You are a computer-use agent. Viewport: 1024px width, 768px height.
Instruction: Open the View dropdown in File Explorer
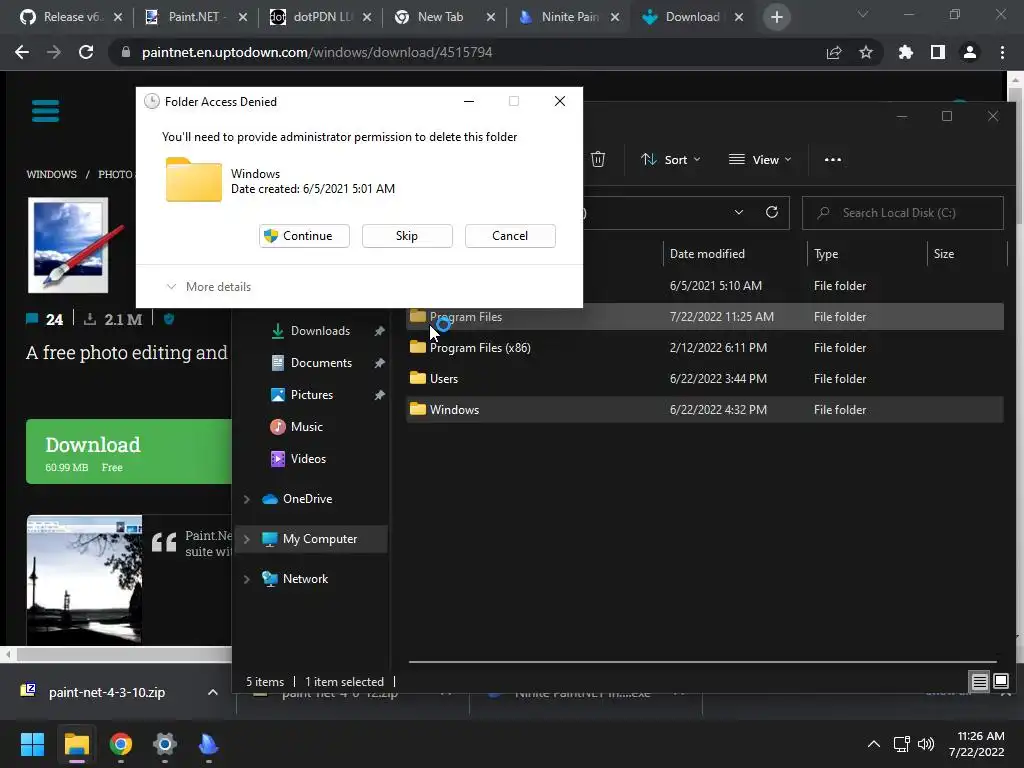coord(760,159)
